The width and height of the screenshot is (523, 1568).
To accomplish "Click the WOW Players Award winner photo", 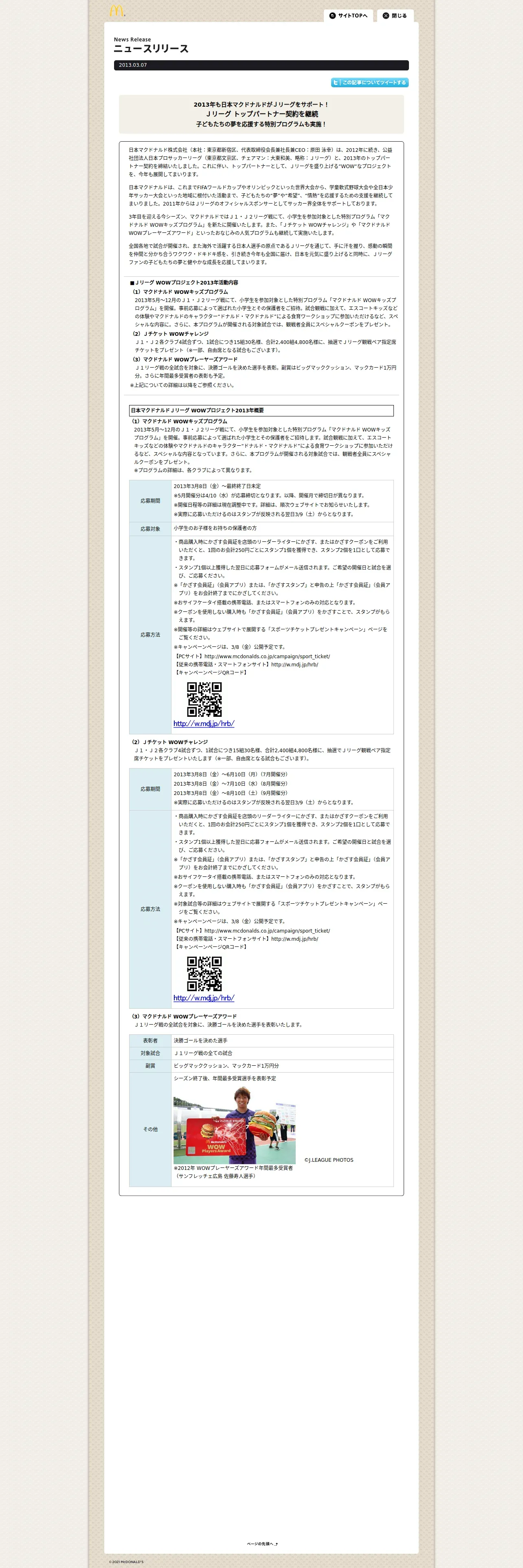I will click(x=234, y=1126).
